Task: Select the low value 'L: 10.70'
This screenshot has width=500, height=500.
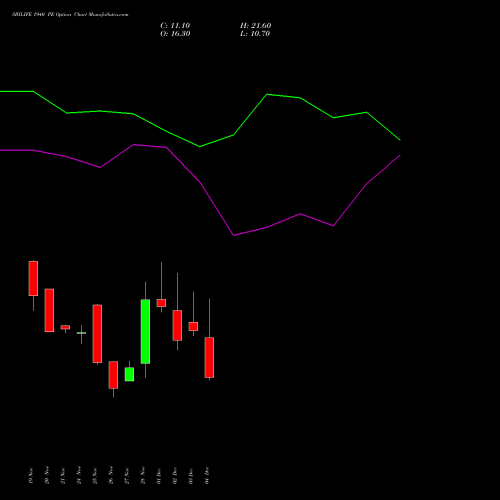Action: [255, 34]
